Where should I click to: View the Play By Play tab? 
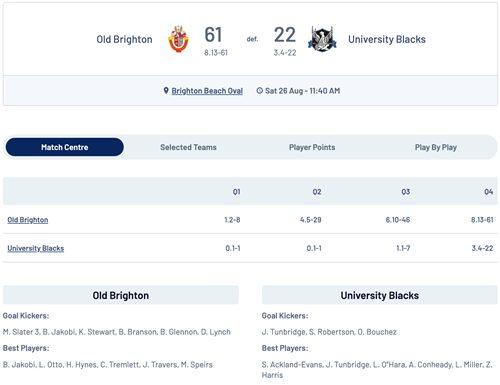436,147
